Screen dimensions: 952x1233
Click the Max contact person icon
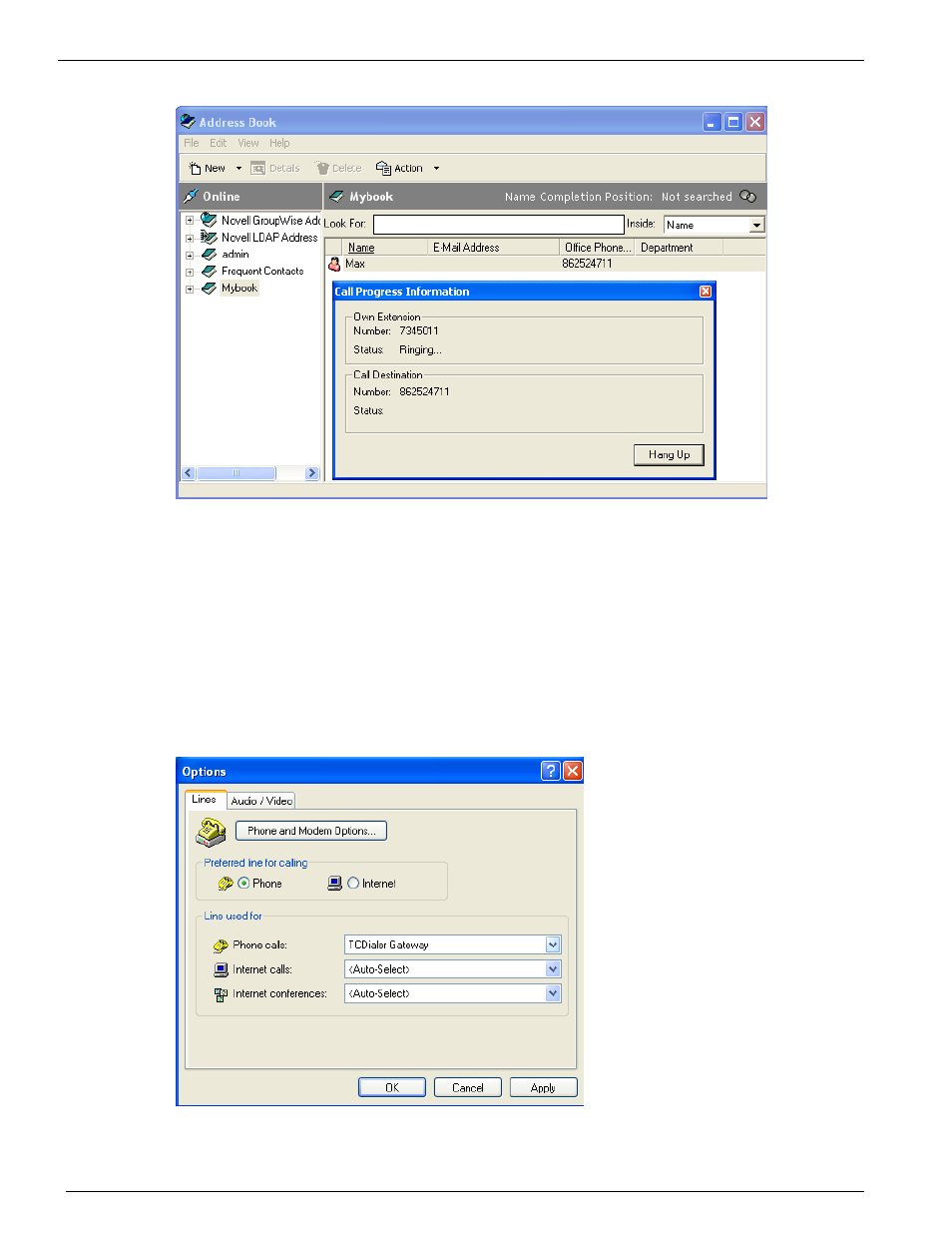[x=334, y=264]
